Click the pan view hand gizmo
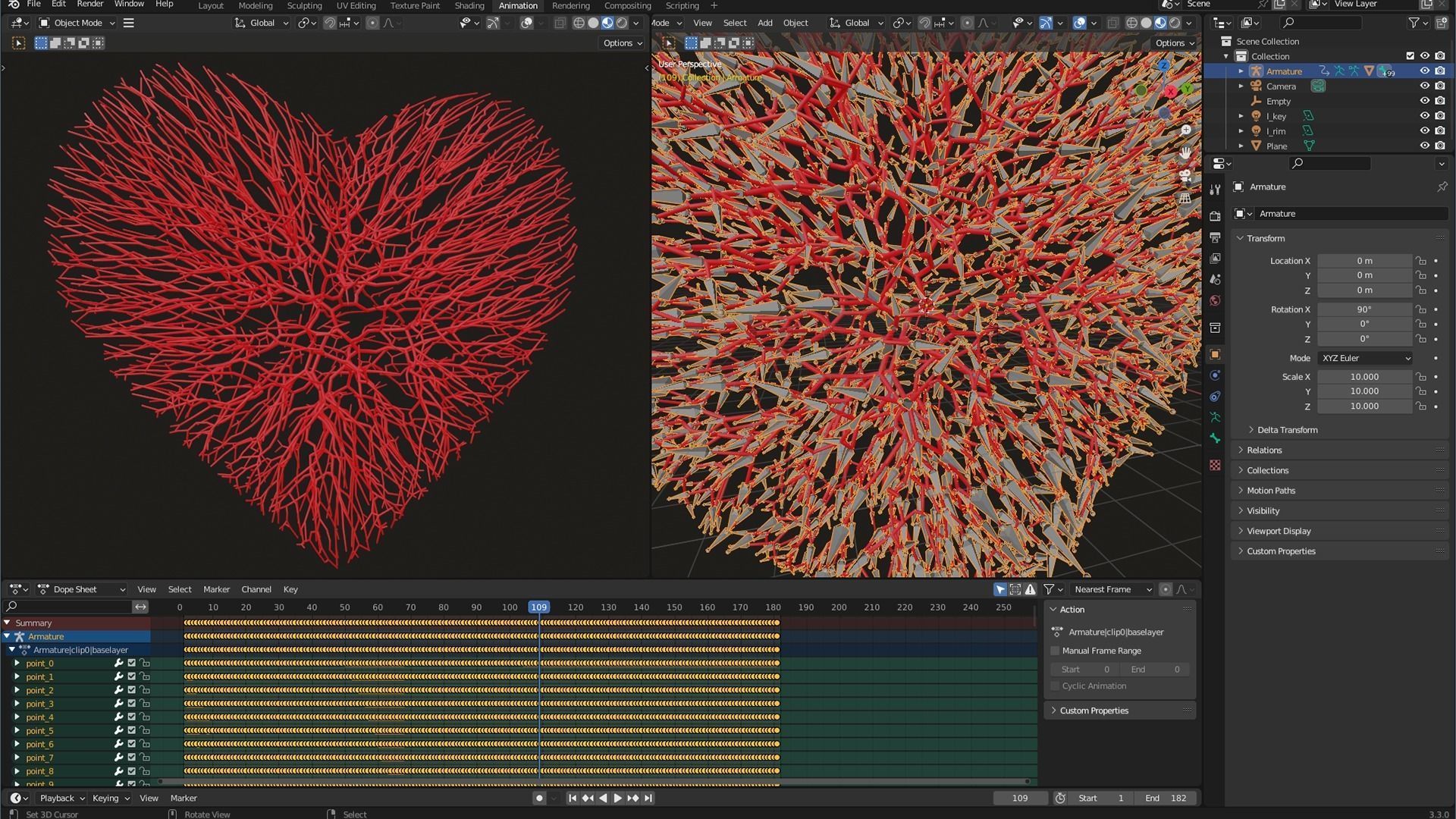Screen dimensions: 1456x819 pos(1185,153)
